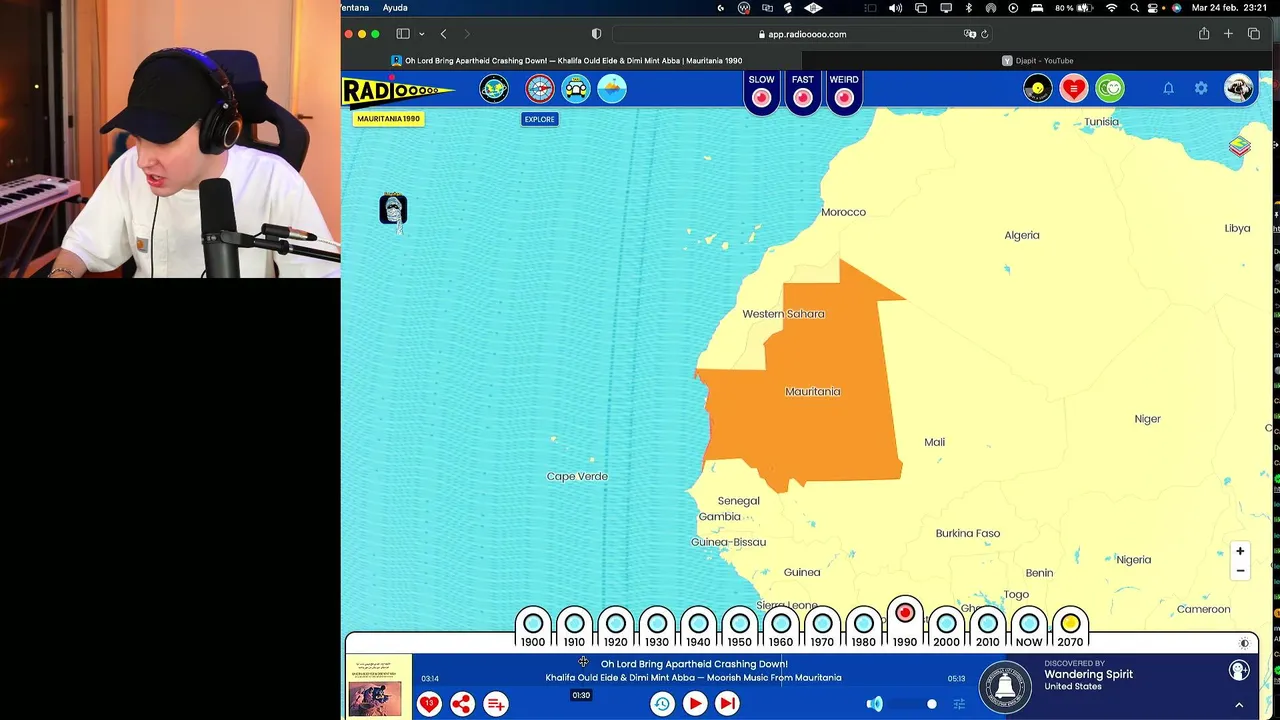Open the audio equalizer settings icon
Image resolution: width=1280 pixels, height=720 pixels.
point(959,704)
